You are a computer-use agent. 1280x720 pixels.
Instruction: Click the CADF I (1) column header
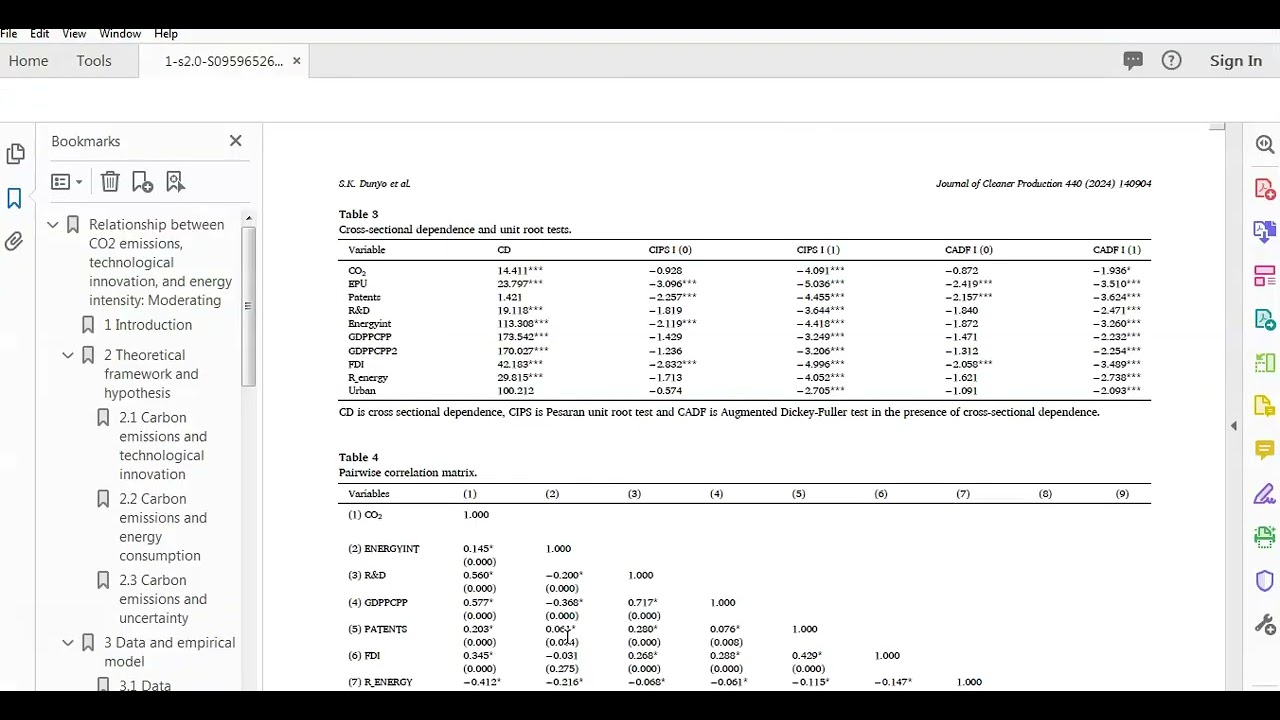[x=1116, y=250]
